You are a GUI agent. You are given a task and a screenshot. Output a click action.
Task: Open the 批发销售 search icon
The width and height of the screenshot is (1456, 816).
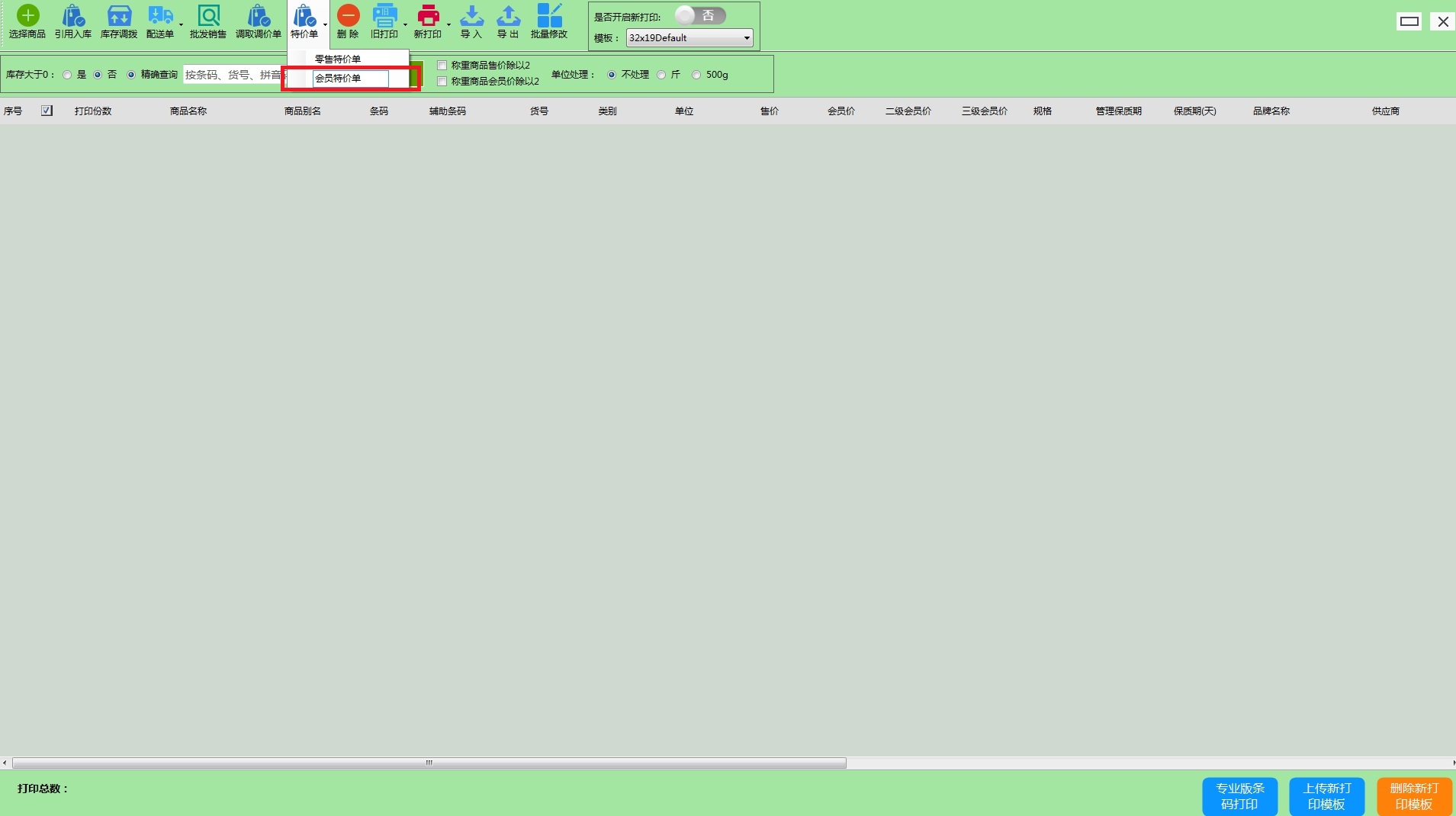coord(208,16)
